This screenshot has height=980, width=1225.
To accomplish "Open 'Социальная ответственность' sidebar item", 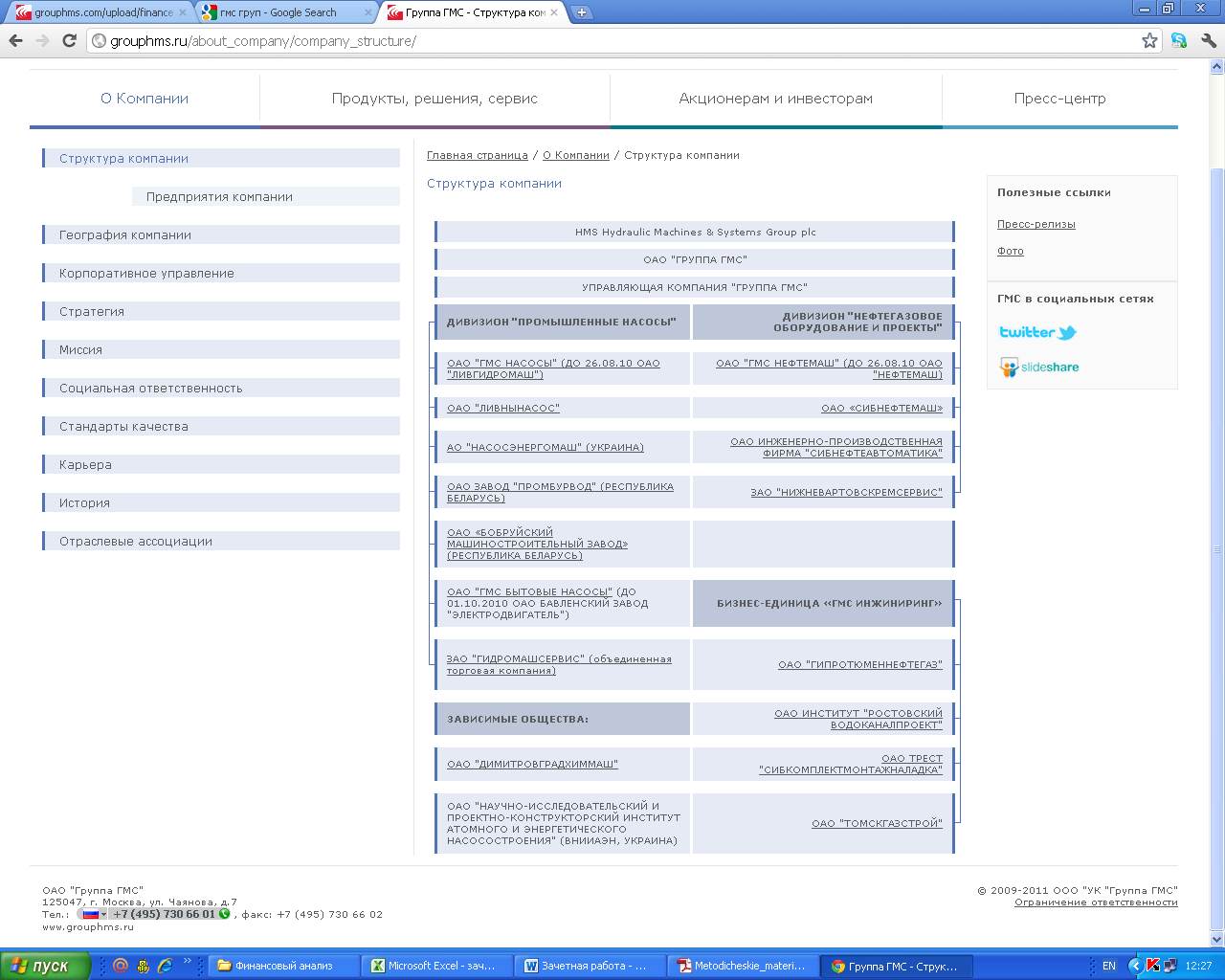I will tap(221, 388).
